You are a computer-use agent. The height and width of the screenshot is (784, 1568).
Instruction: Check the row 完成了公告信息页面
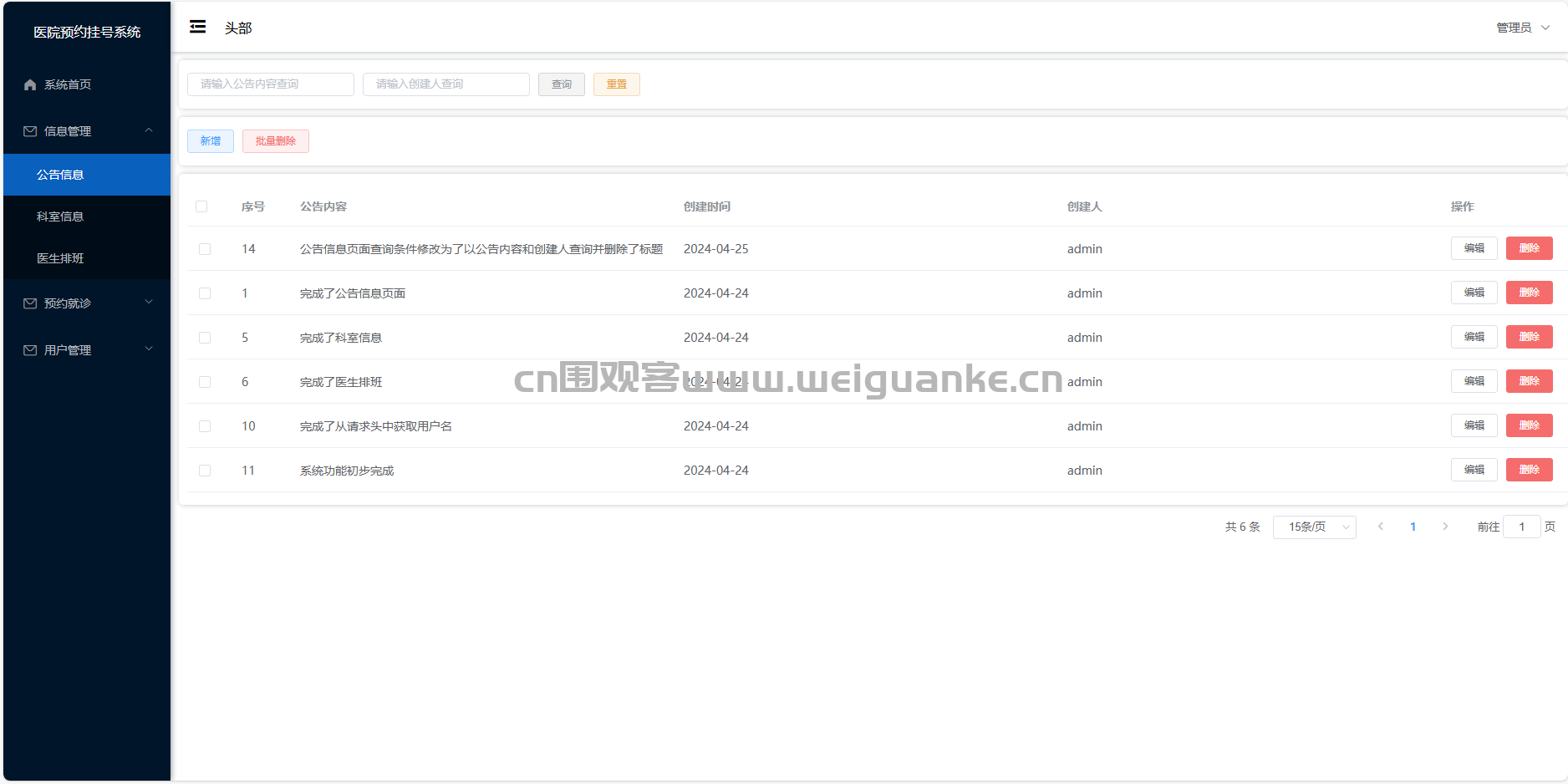tap(205, 293)
